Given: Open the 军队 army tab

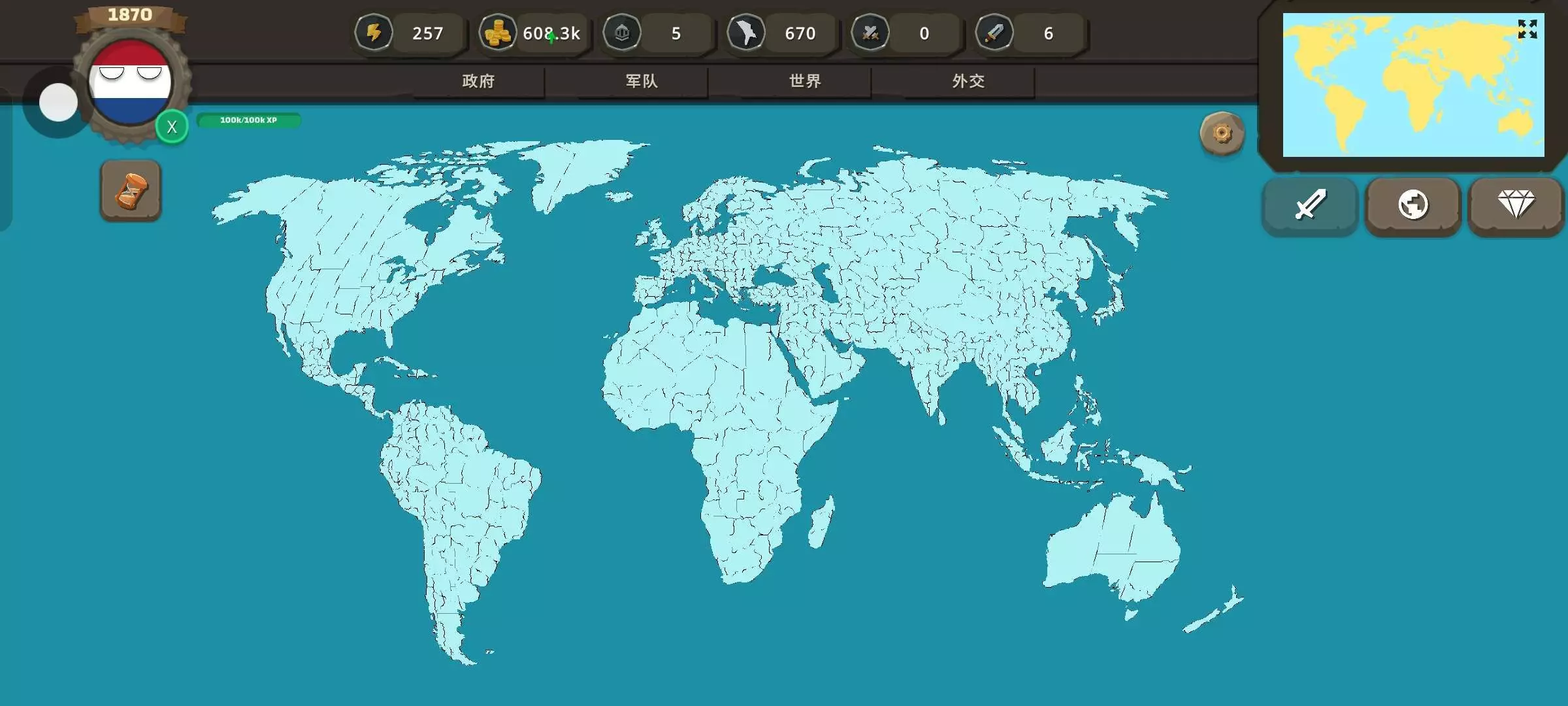Looking at the screenshot, I should tap(642, 81).
